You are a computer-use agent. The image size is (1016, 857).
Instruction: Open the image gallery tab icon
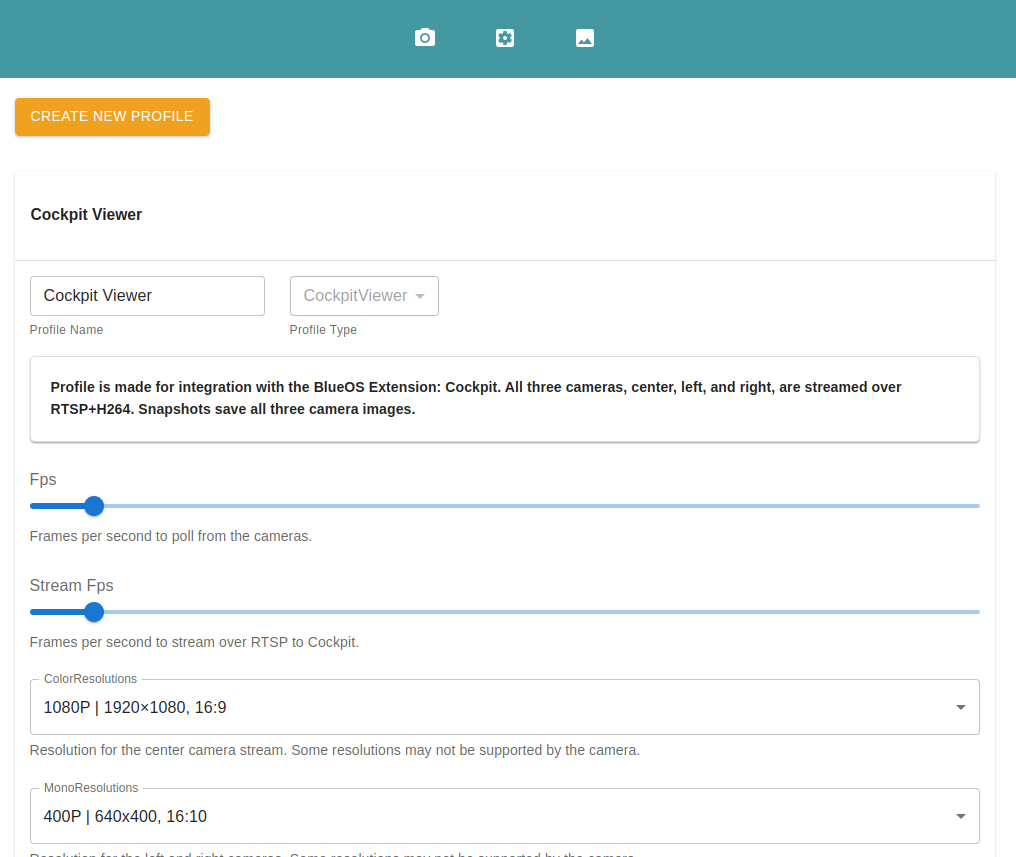[x=584, y=38]
